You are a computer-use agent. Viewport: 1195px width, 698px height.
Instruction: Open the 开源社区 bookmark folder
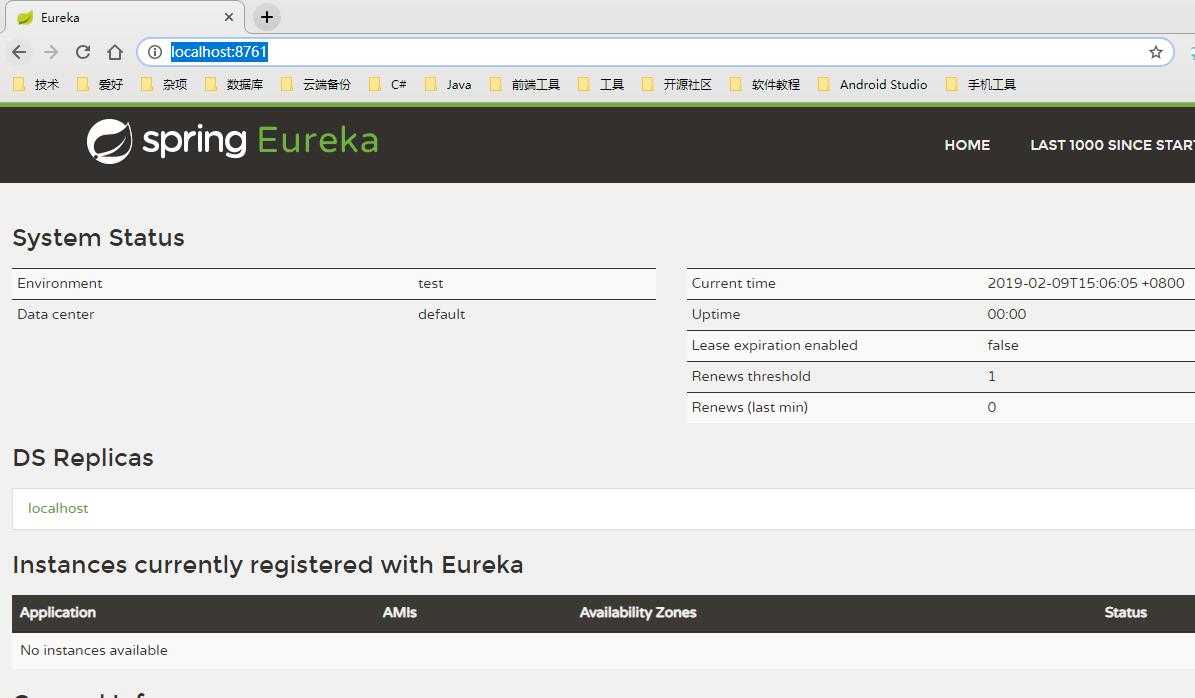pos(677,85)
